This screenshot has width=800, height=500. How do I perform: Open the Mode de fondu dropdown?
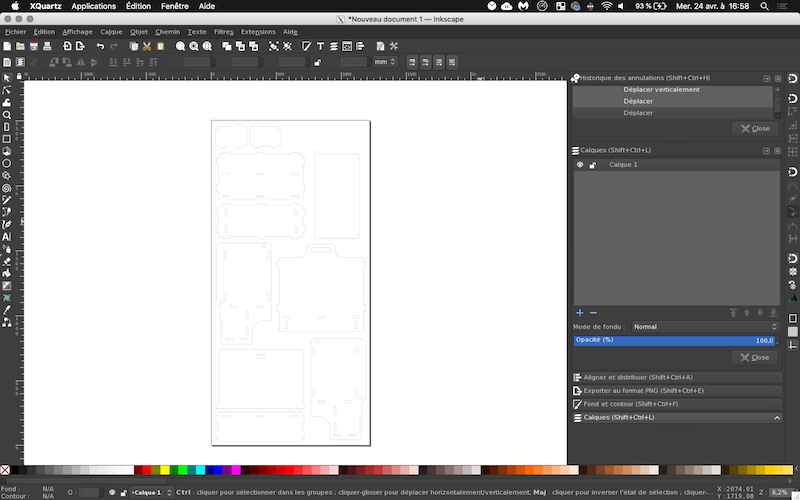[704, 327]
